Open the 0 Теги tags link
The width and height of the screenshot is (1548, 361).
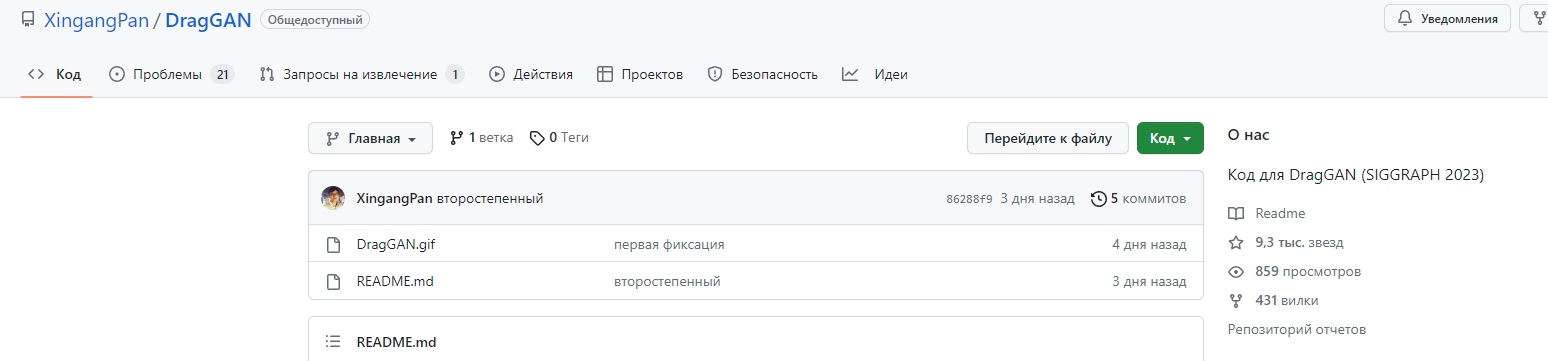point(559,138)
